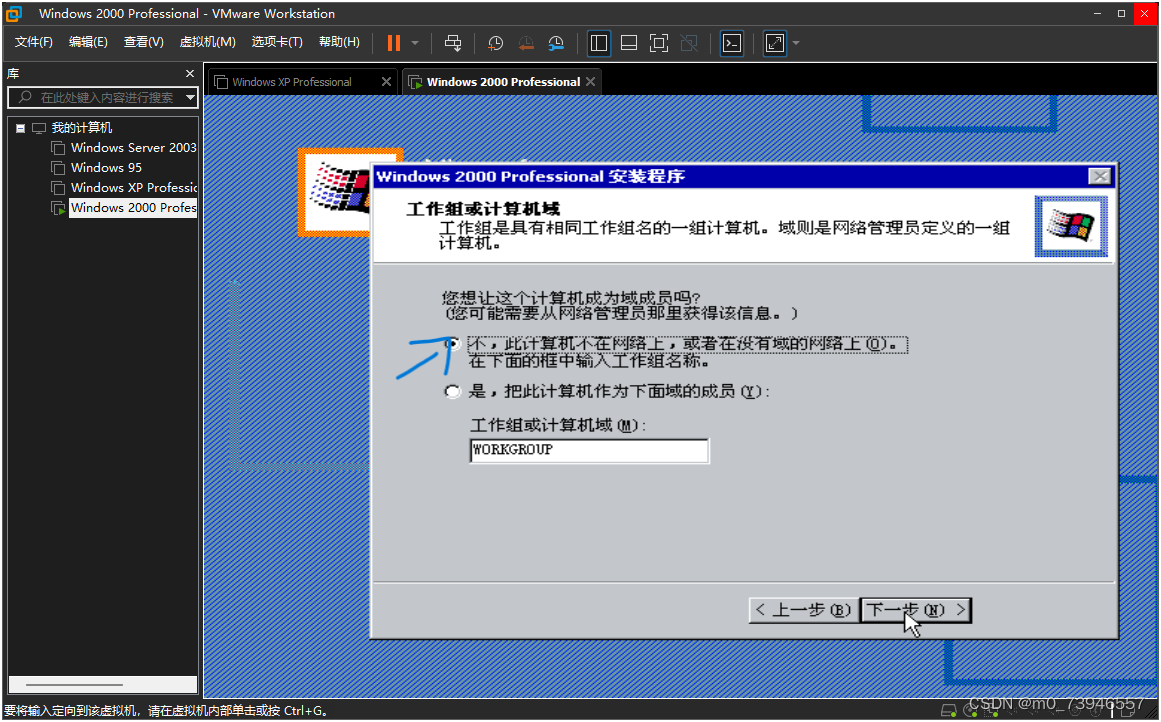Click the hard disk status icon in the status bar
The width and height of the screenshot is (1161, 722).
pyautogui.click(x=948, y=712)
